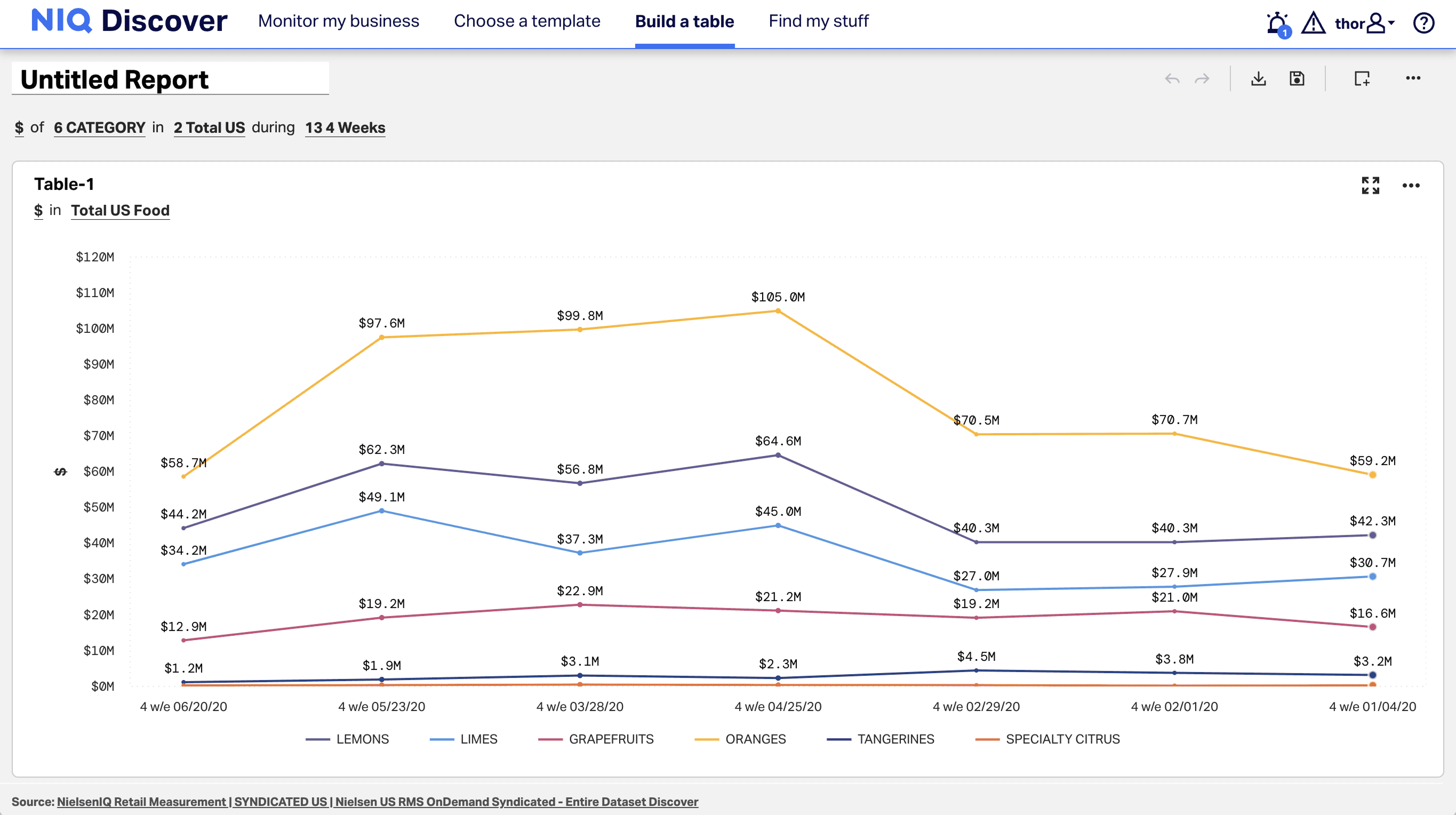Image resolution: width=1456 pixels, height=815 pixels.
Task: Toggle ORANGES series in chart legend
Action: pyautogui.click(x=755, y=739)
